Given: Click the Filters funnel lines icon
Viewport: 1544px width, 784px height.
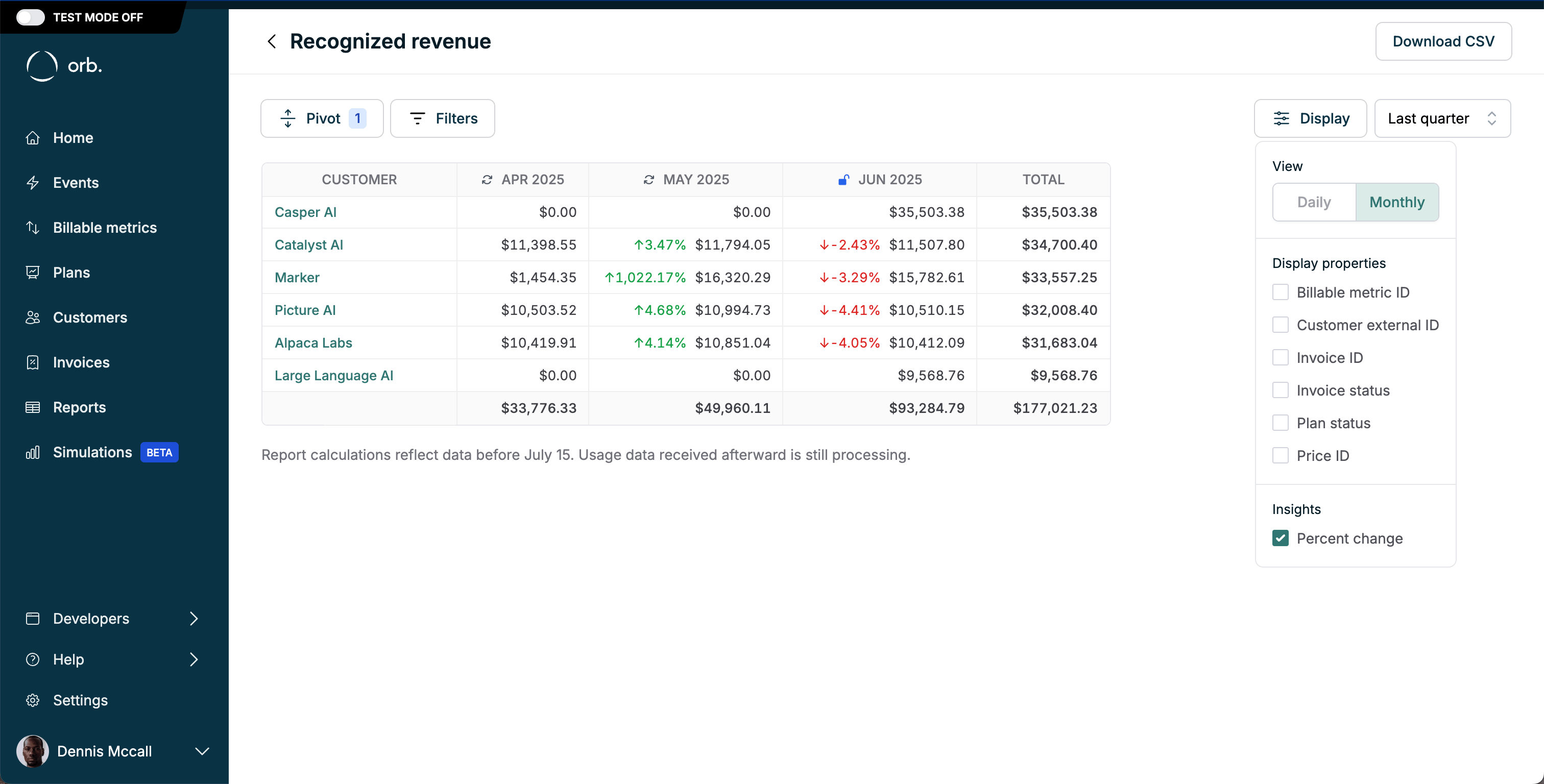Looking at the screenshot, I should tap(417, 119).
